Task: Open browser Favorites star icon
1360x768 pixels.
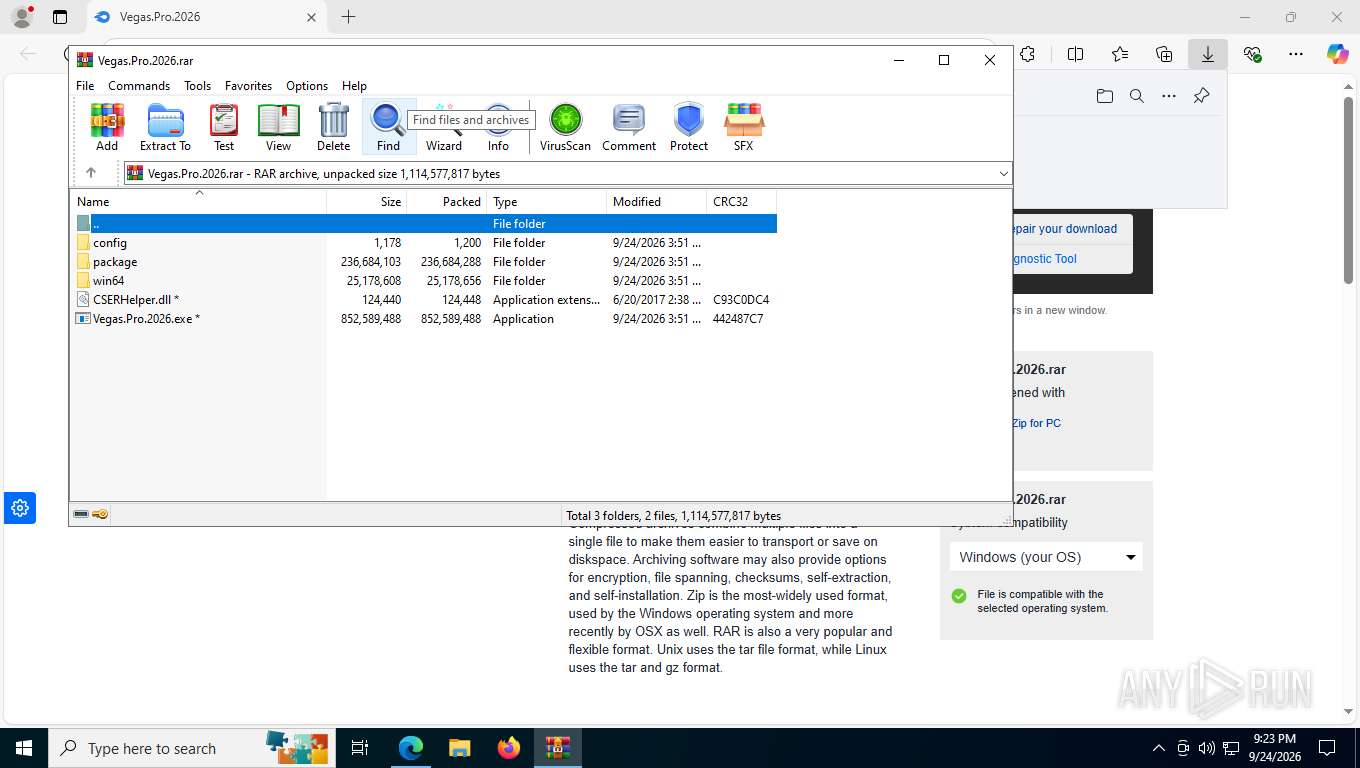Action: [1120, 54]
